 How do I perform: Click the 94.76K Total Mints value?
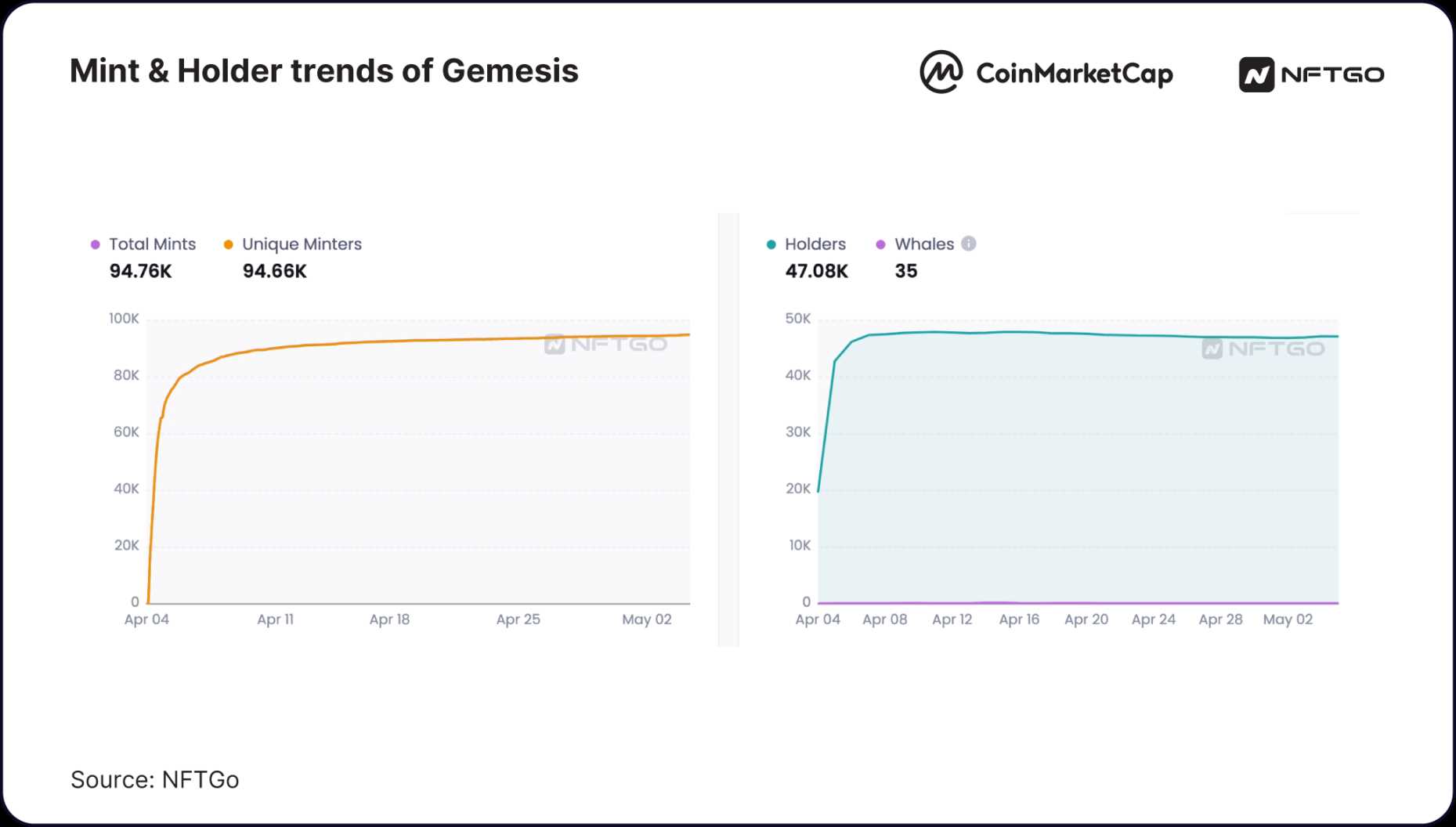click(x=140, y=271)
